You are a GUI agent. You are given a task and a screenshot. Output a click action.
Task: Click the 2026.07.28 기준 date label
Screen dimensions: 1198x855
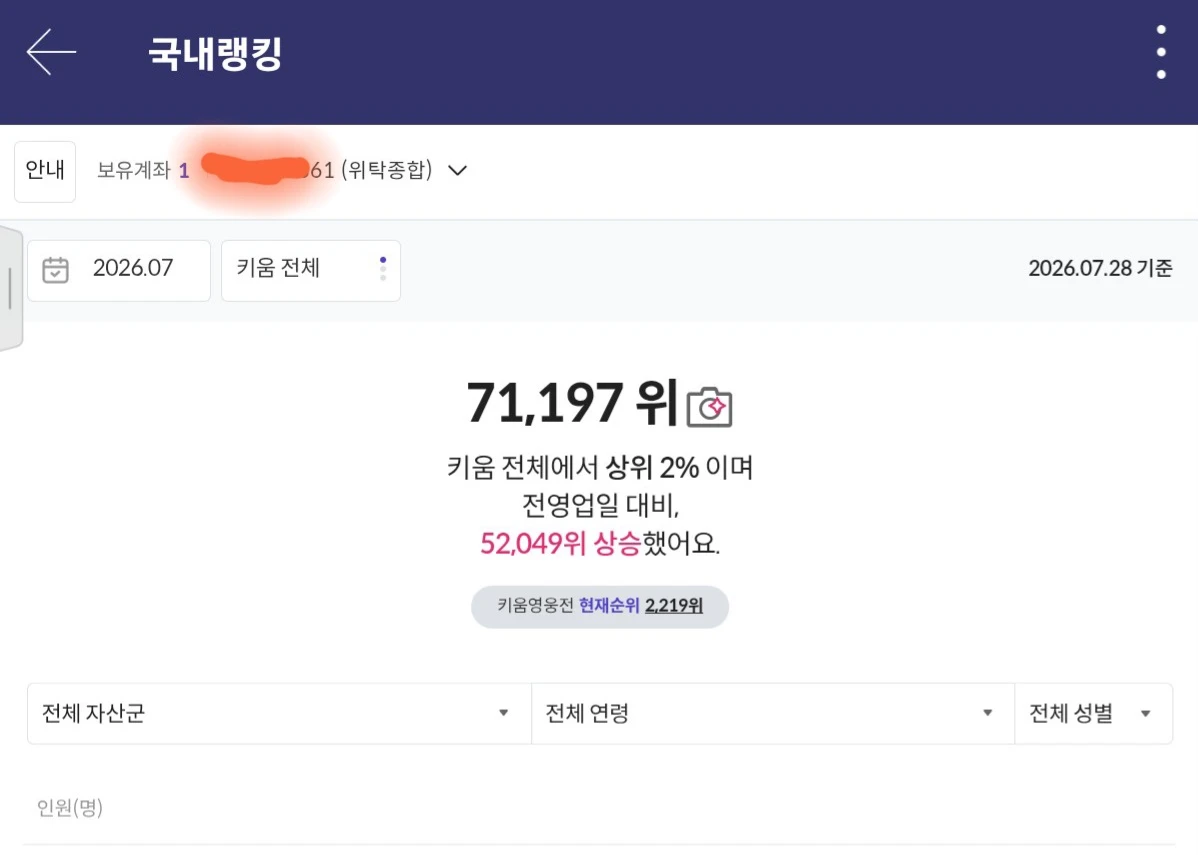1100,268
